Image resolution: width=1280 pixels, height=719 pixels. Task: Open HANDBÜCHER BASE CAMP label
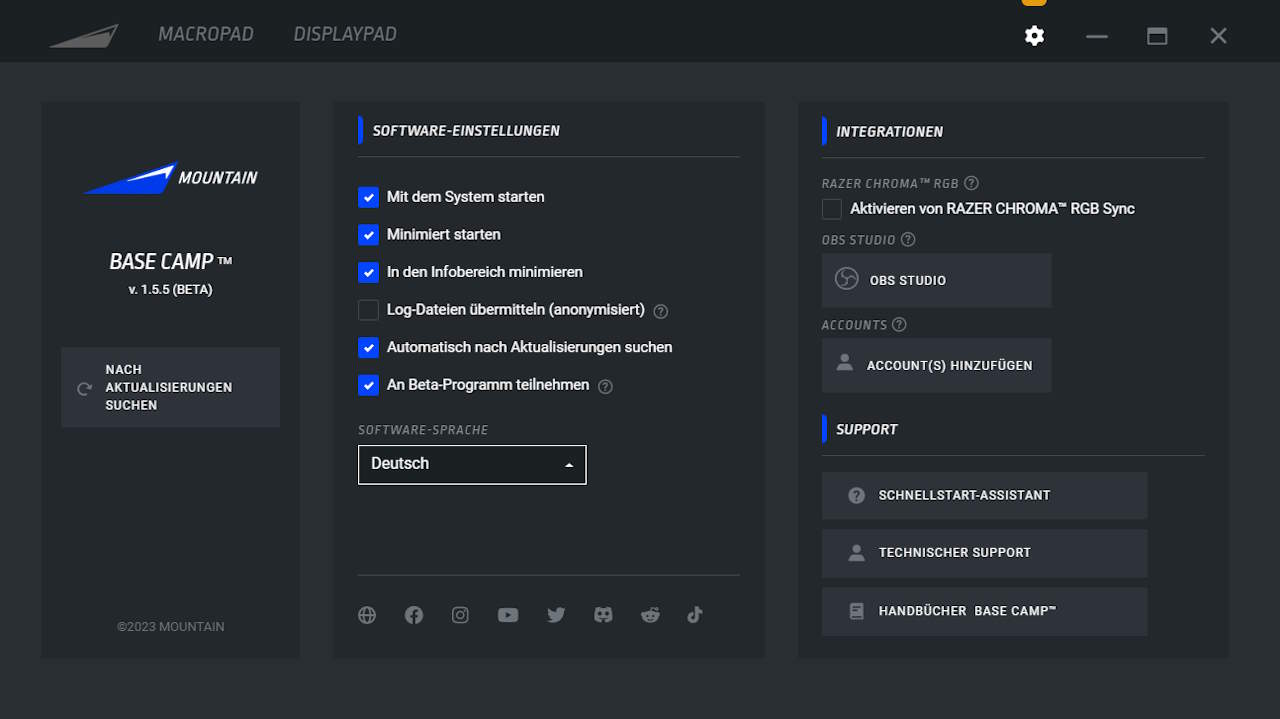(x=967, y=610)
